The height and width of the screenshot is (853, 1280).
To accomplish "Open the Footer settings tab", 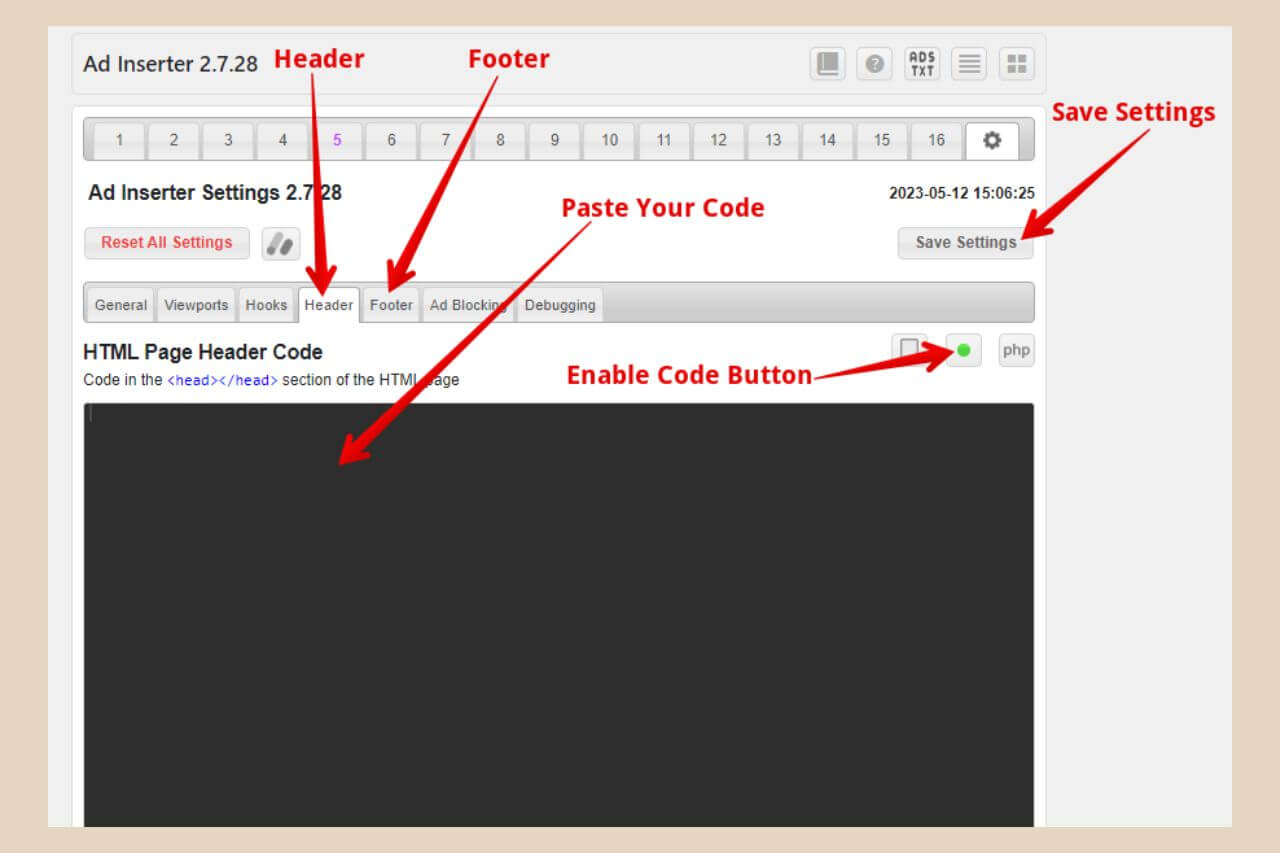I will point(391,305).
